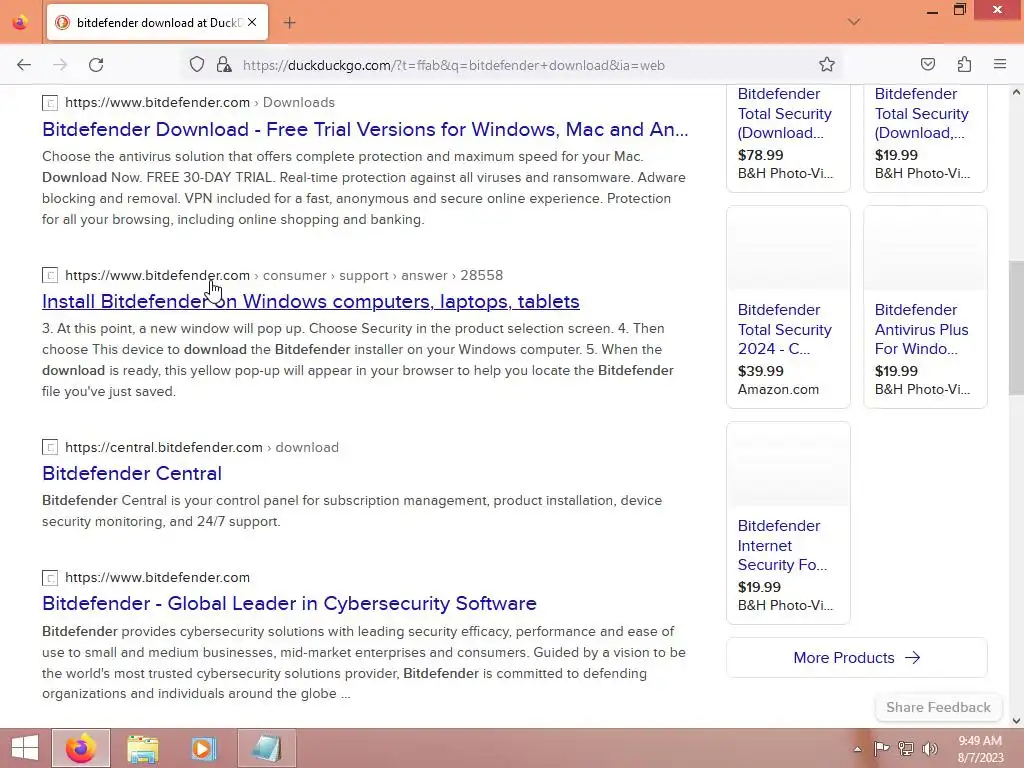
Task: Open a new tab with plus button
Action: [x=289, y=23]
